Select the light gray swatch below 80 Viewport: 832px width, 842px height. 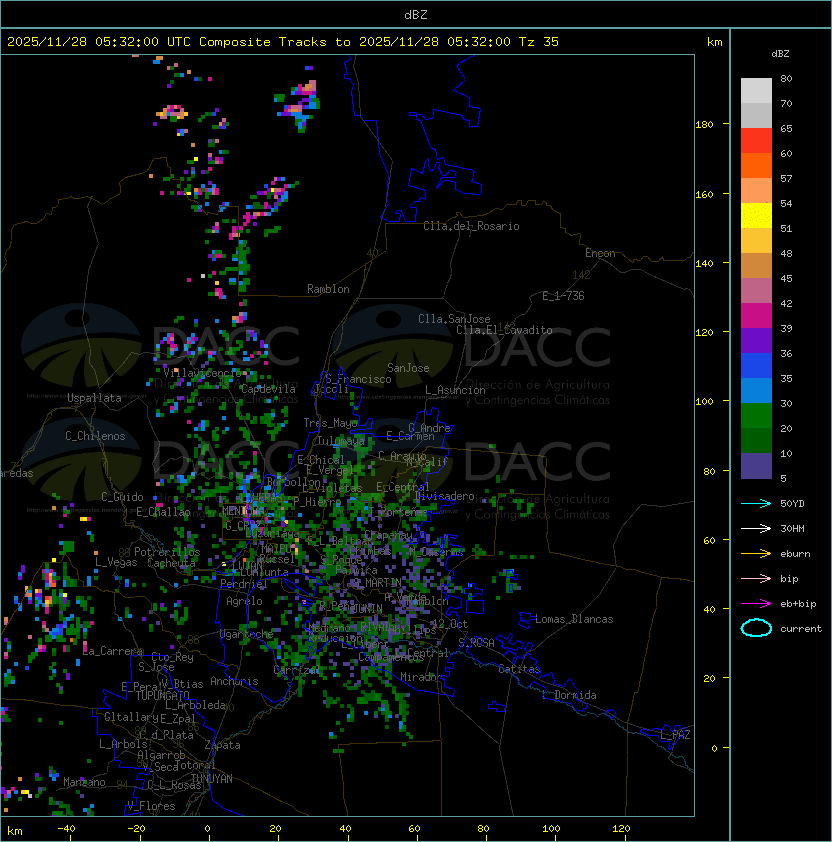point(756,90)
